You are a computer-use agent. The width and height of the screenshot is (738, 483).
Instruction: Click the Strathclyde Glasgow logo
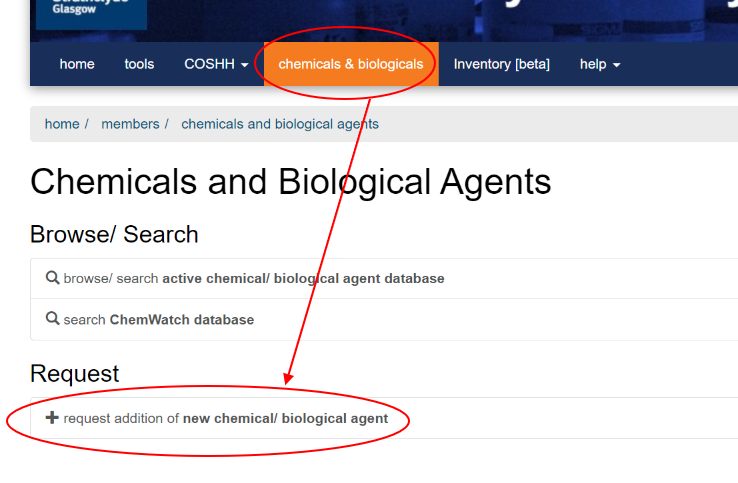tap(91, 10)
